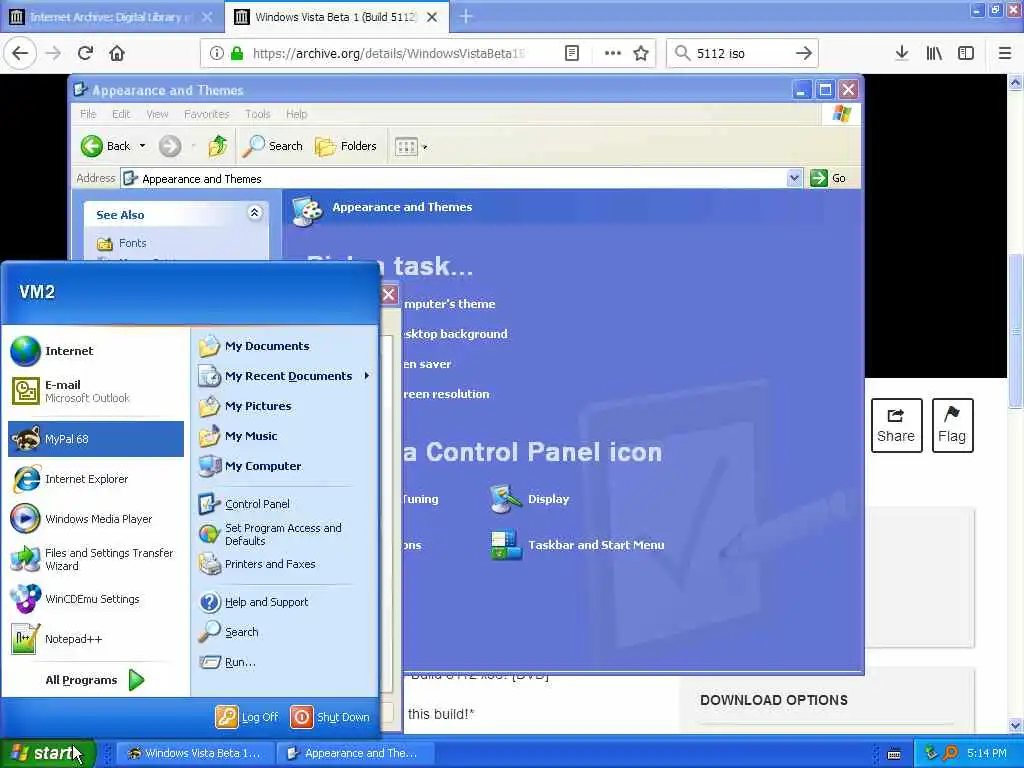Launch E-mail Microsoft Outlook entry
Screen dimensions: 1024x768
coord(96,391)
